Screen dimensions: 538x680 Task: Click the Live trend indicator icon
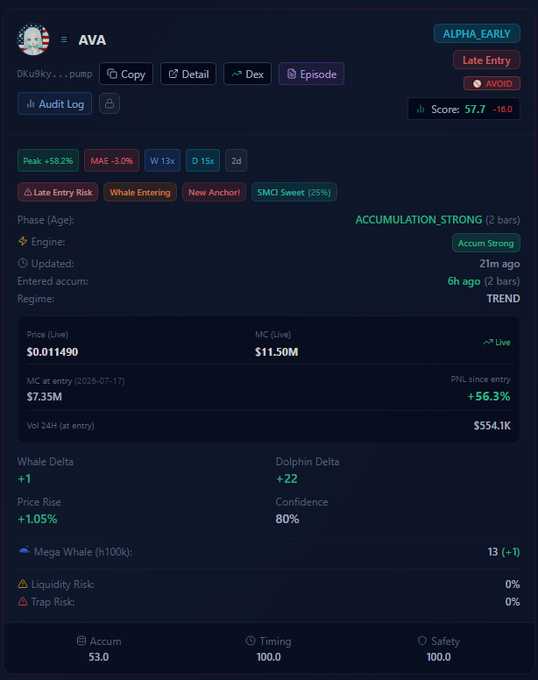pos(488,342)
